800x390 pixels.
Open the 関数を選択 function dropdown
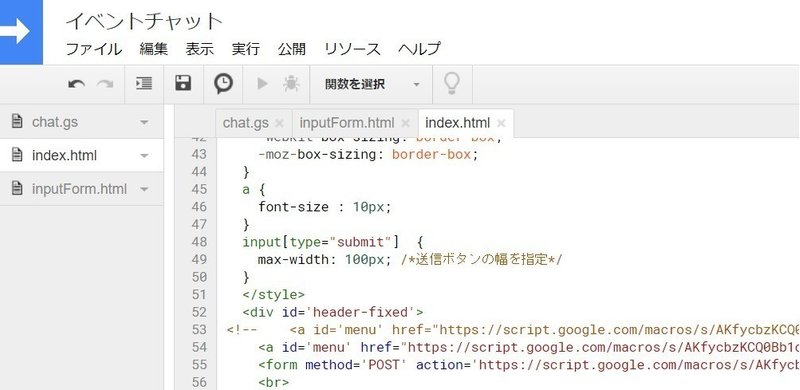click(x=371, y=84)
